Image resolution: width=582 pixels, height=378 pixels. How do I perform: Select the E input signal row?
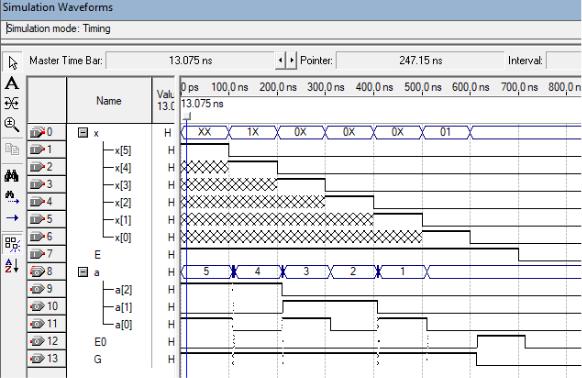(97, 255)
